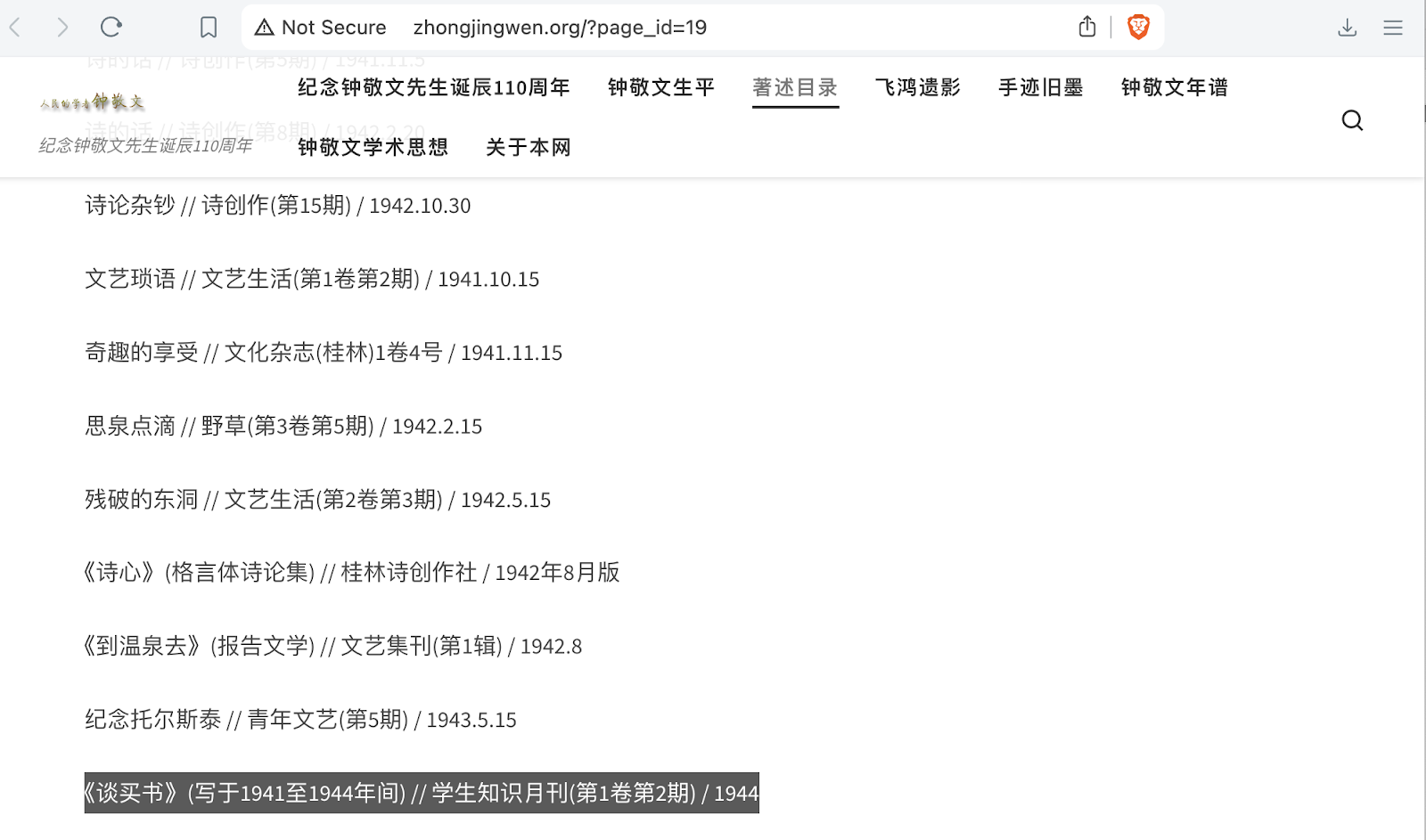Open the 钟敬文生平 menu item
This screenshot has height=840, width=1426.
click(x=661, y=87)
